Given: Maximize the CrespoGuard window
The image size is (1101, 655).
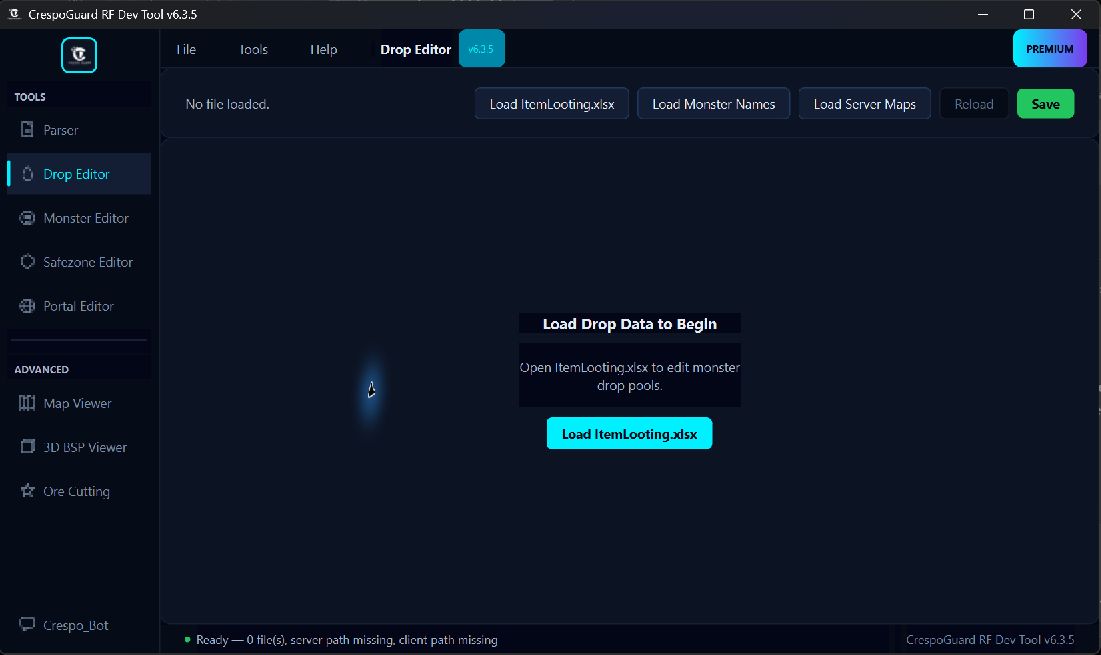Looking at the screenshot, I should click(1029, 14).
